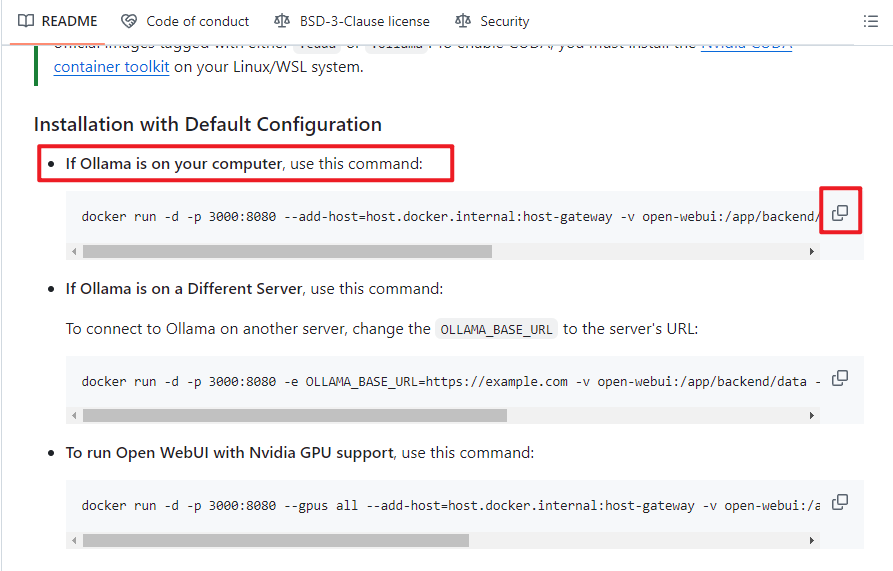
Task: Click the first code block's horizontal scrollbar thumb
Action: pyautogui.click(x=287, y=252)
